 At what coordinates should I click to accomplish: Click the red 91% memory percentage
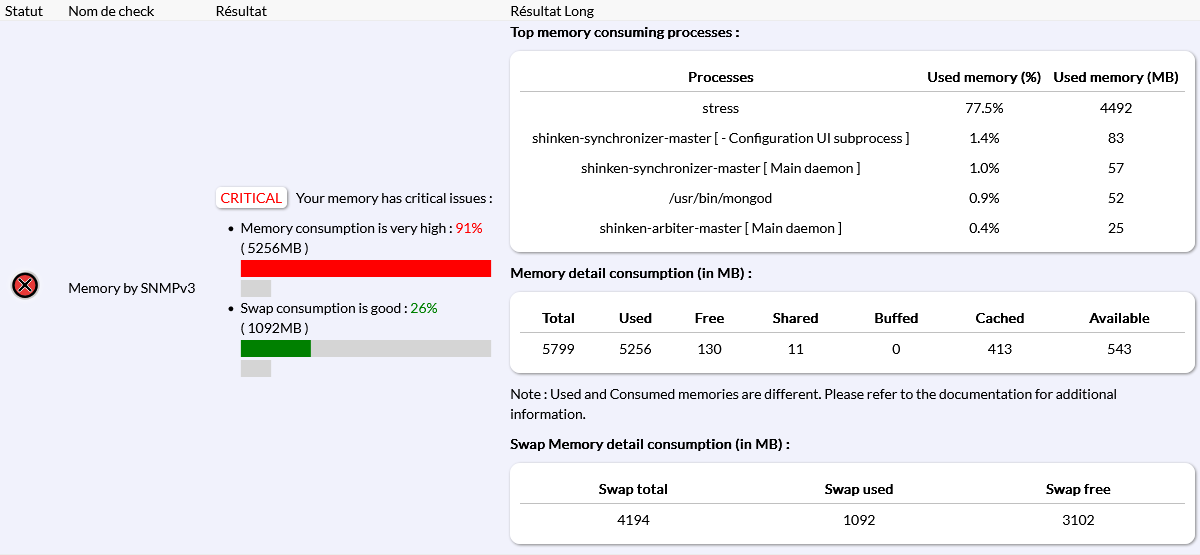point(469,228)
